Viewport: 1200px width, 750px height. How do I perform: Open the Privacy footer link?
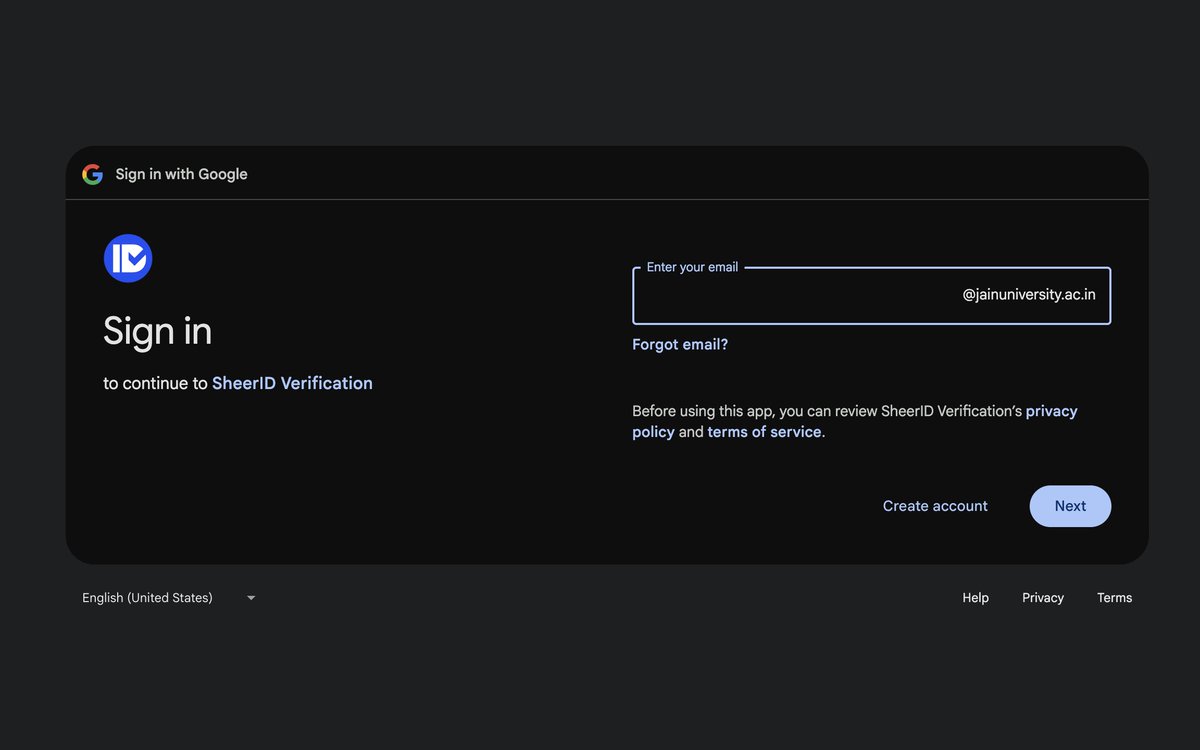[1043, 598]
